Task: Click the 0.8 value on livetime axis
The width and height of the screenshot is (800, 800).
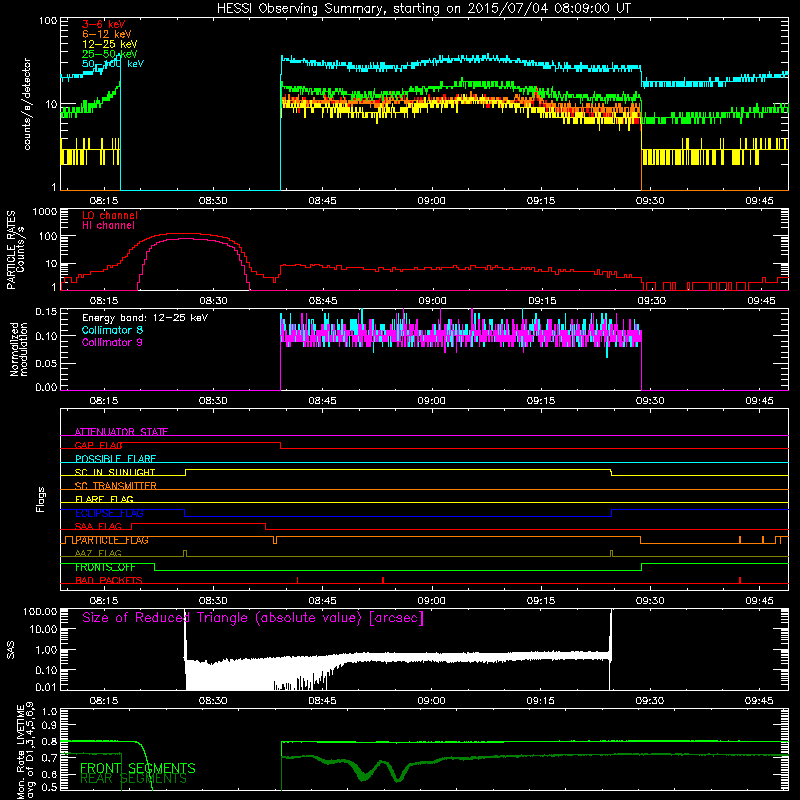Action: tap(49, 741)
